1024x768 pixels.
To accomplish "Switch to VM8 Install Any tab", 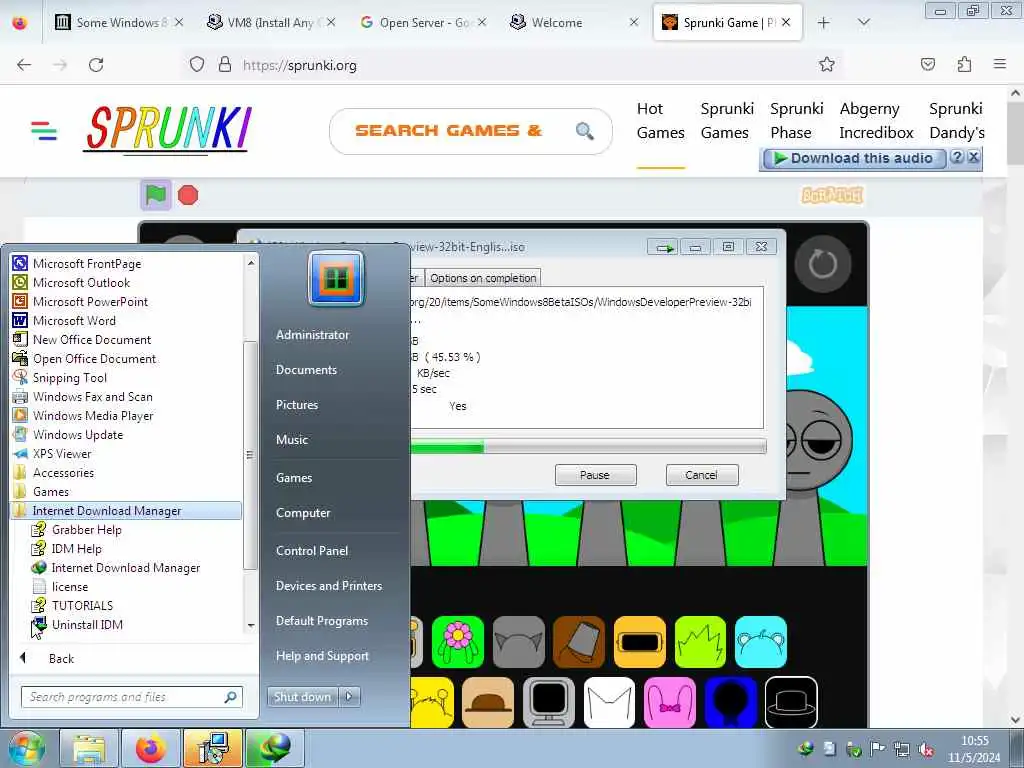I will coord(271,23).
